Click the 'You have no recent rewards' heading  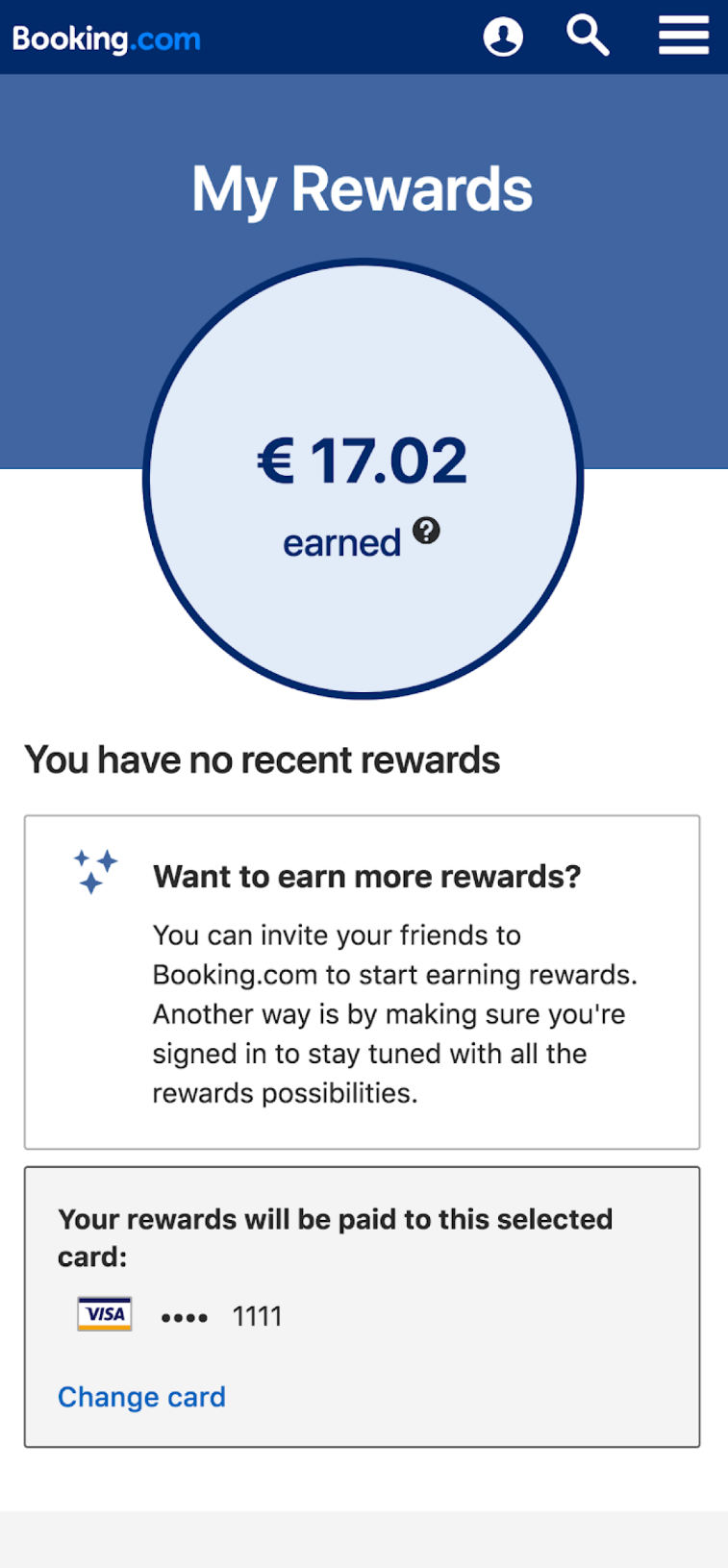point(262,759)
